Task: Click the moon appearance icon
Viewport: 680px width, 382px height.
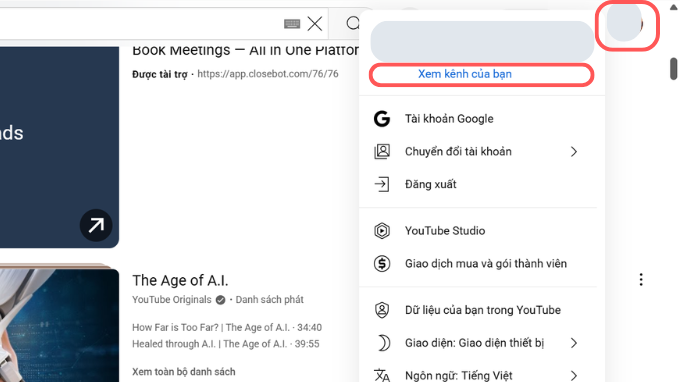Action: coord(383,343)
